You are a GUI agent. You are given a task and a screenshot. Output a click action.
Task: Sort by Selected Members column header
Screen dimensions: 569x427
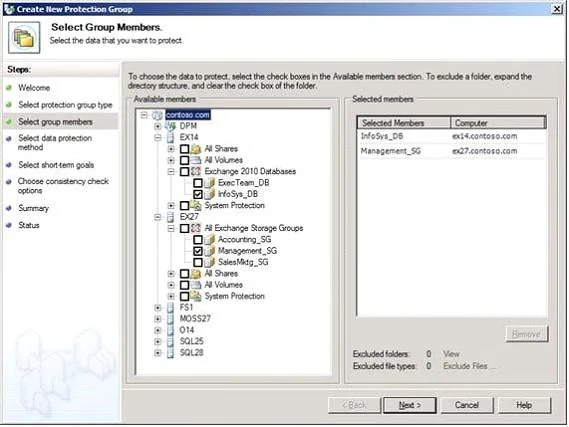(x=404, y=123)
